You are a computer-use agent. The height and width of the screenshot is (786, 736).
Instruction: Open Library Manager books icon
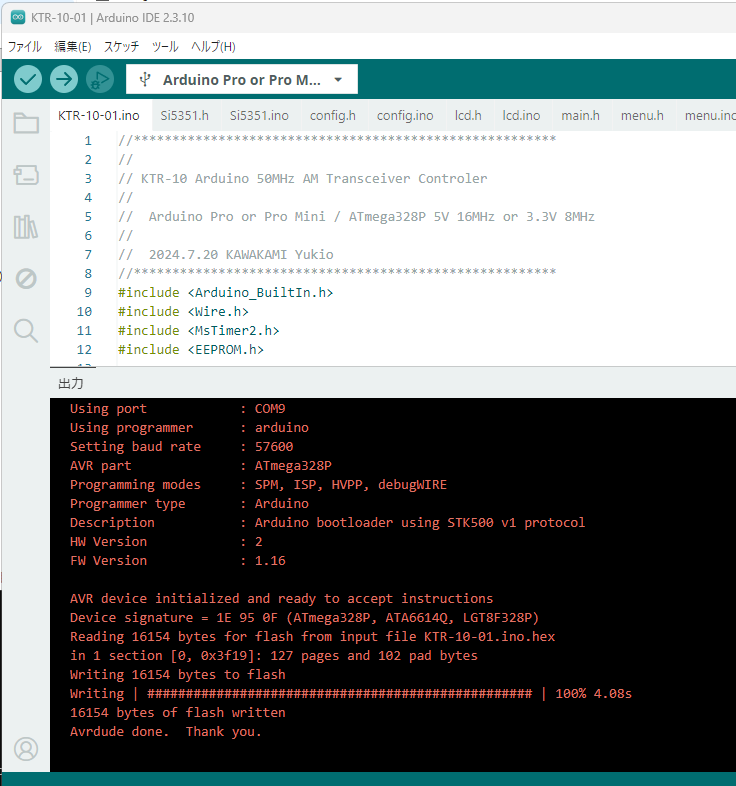[26, 227]
